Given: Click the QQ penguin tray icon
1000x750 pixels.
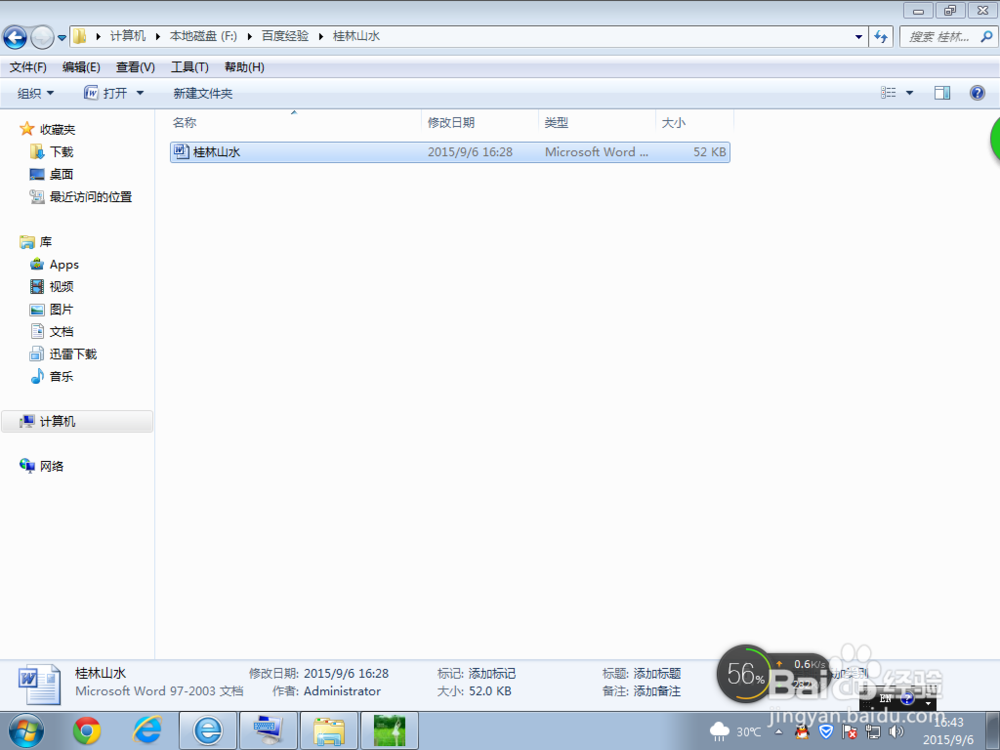Looking at the screenshot, I should point(802,732).
